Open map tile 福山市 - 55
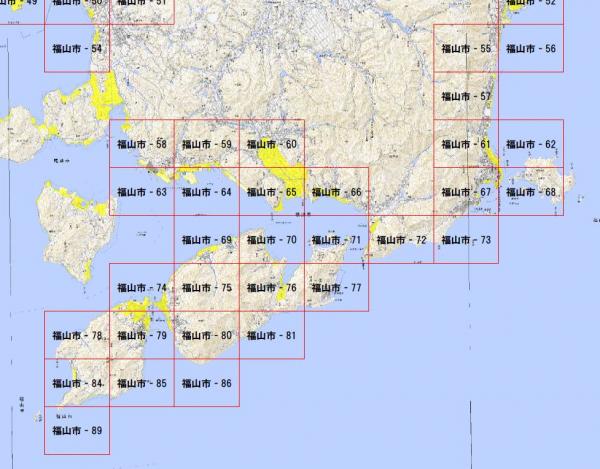600x469 pixels. 466,49
